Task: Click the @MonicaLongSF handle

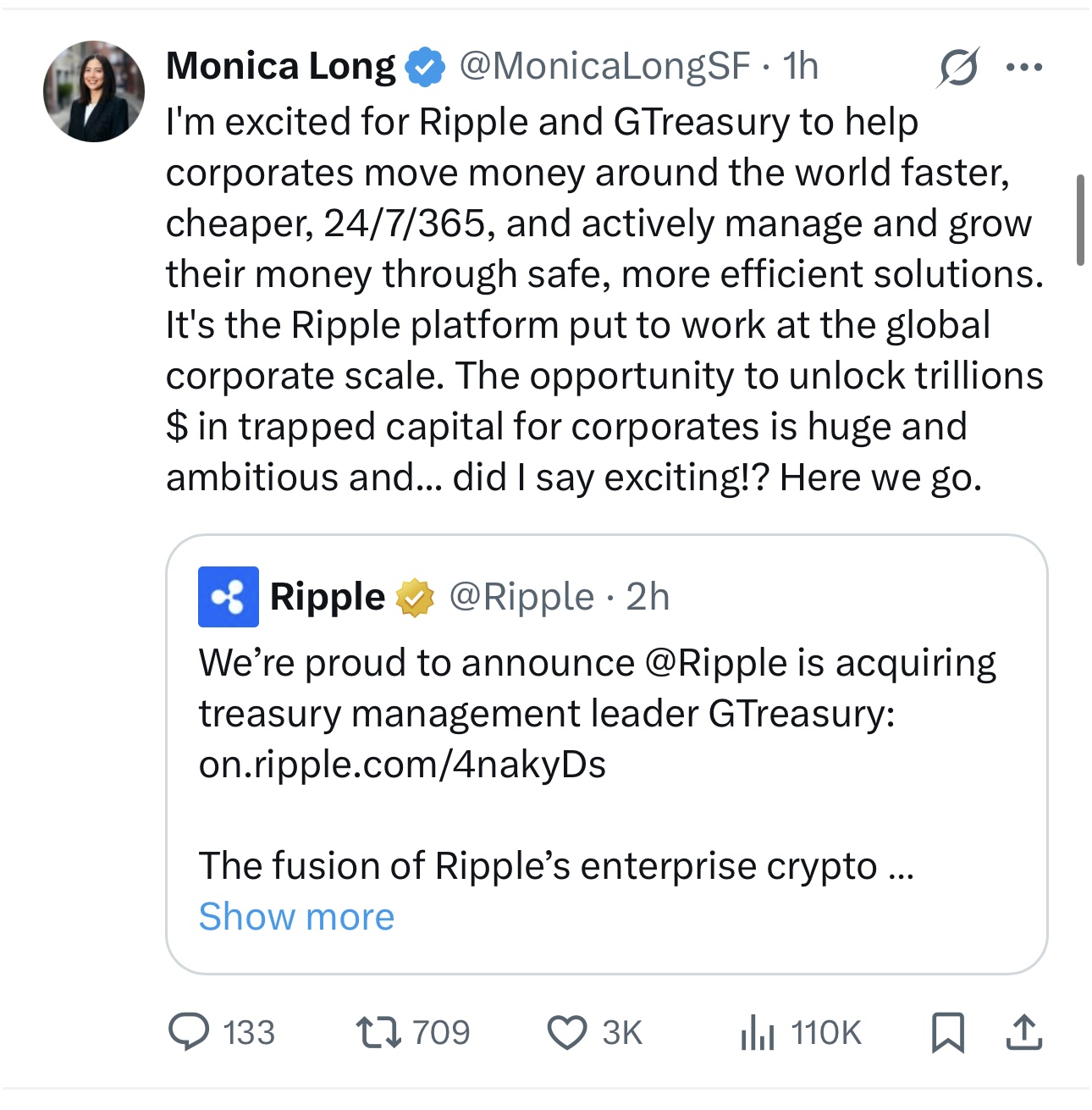Action: click(604, 66)
